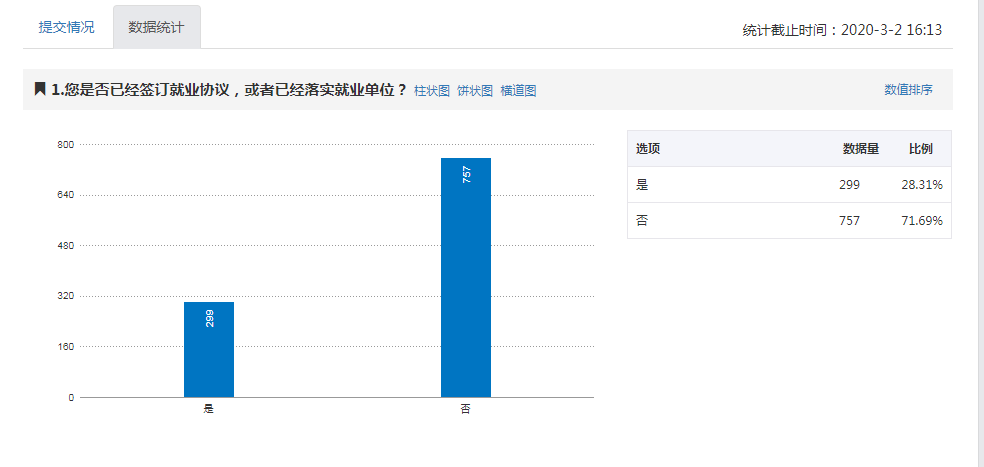Open the 提交情况 tab
Screen dimensions: 984x467
(x=66, y=27)
